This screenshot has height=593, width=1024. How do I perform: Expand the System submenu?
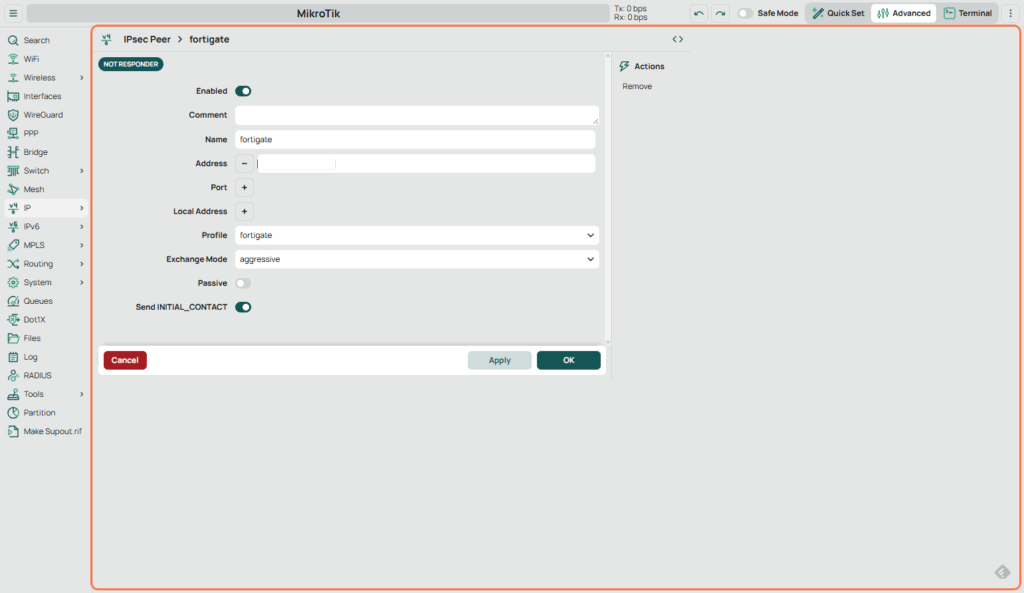click(82, 283)
